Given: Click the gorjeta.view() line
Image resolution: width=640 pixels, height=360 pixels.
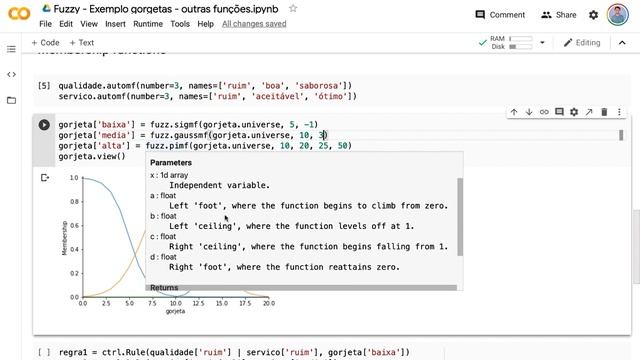Looking at the screenshot, I should (x=92, y=156).
